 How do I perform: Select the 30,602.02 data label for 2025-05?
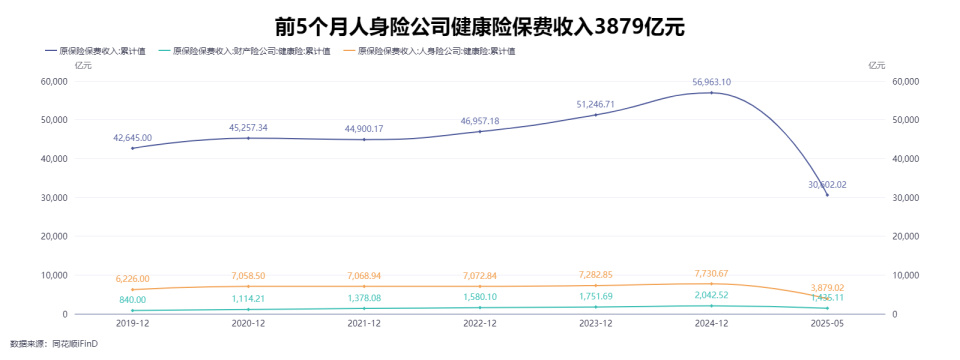click(827, 184)
